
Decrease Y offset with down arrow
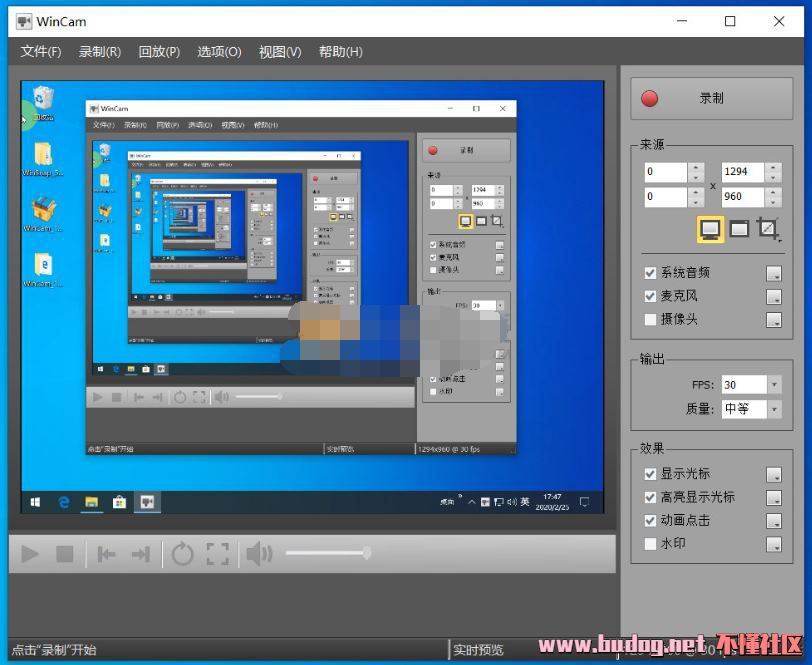[x=696, y=202]
